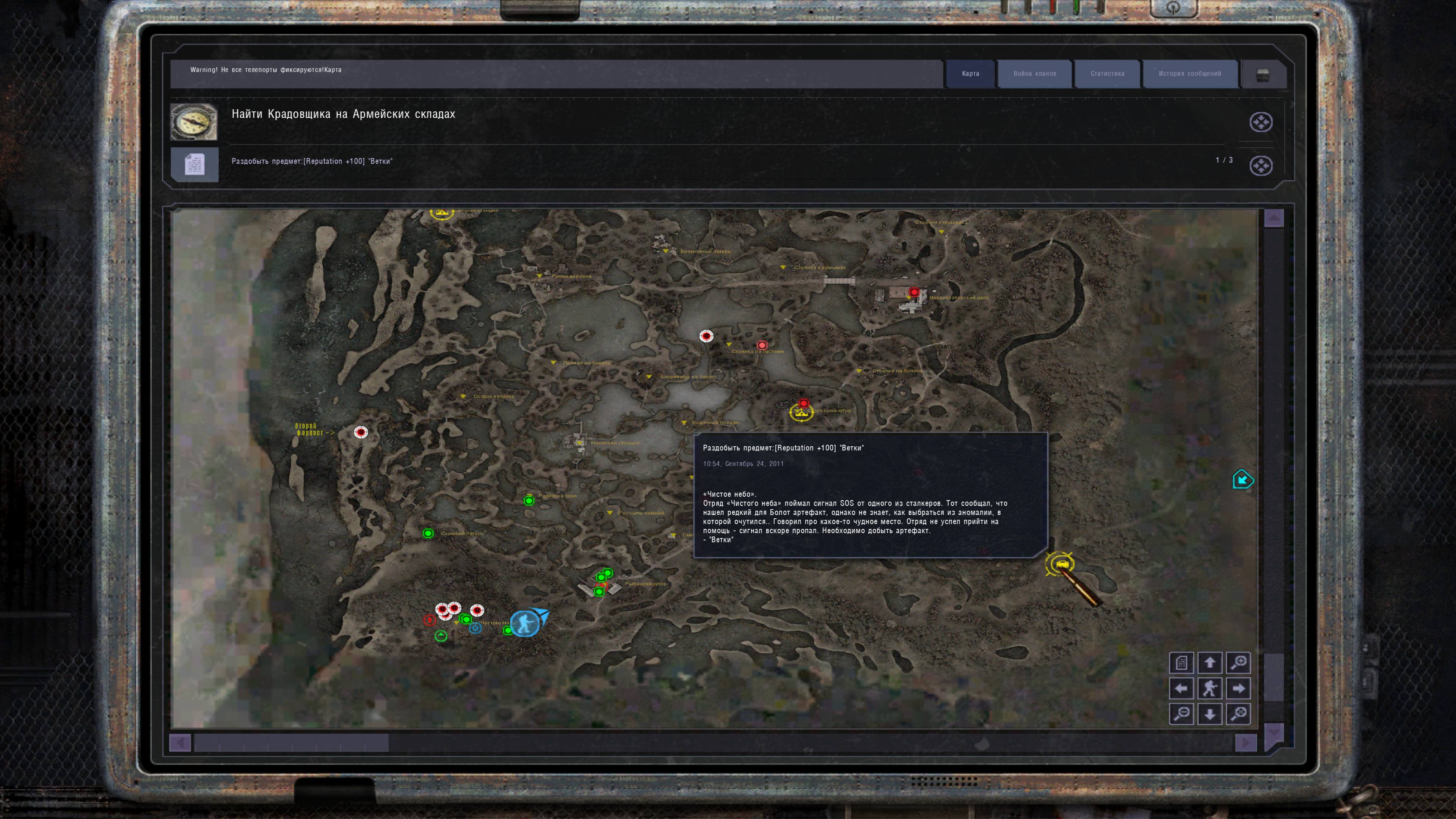Screen dimensions: 1456x819
Task: Pan map left with arrow button
Action: click(x=1181, y=689)
